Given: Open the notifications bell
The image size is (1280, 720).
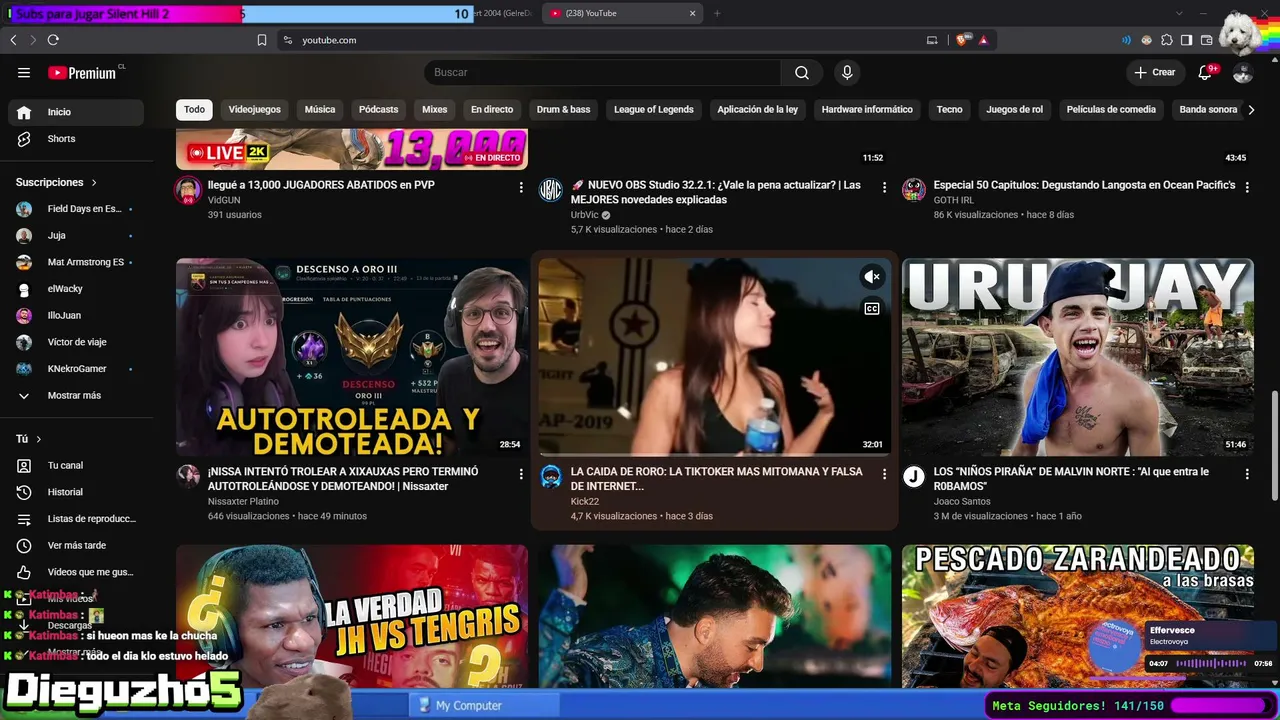Looking at the screenshot, I should tap(1206, 73).
